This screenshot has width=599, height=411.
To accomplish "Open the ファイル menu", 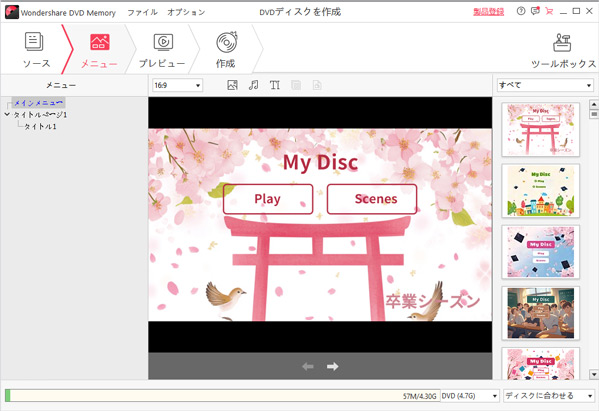I will click(142, 12).
